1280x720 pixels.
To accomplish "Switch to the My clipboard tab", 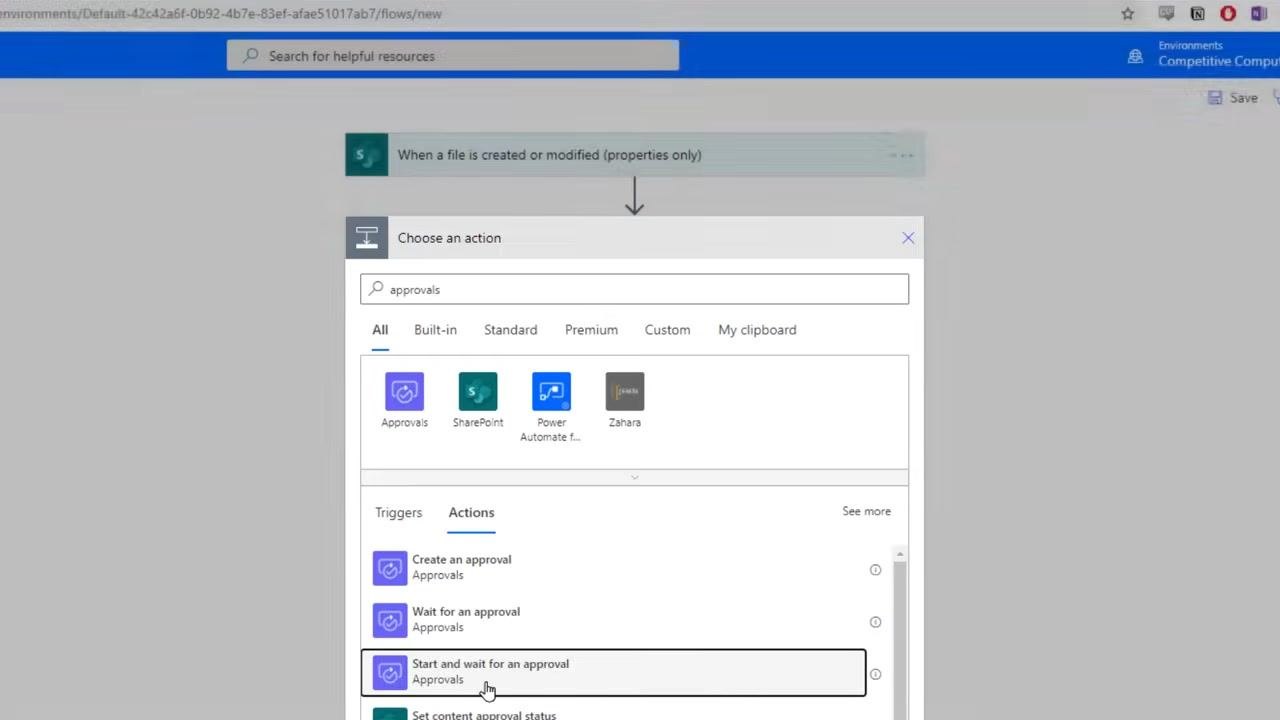I will point(757,330).
